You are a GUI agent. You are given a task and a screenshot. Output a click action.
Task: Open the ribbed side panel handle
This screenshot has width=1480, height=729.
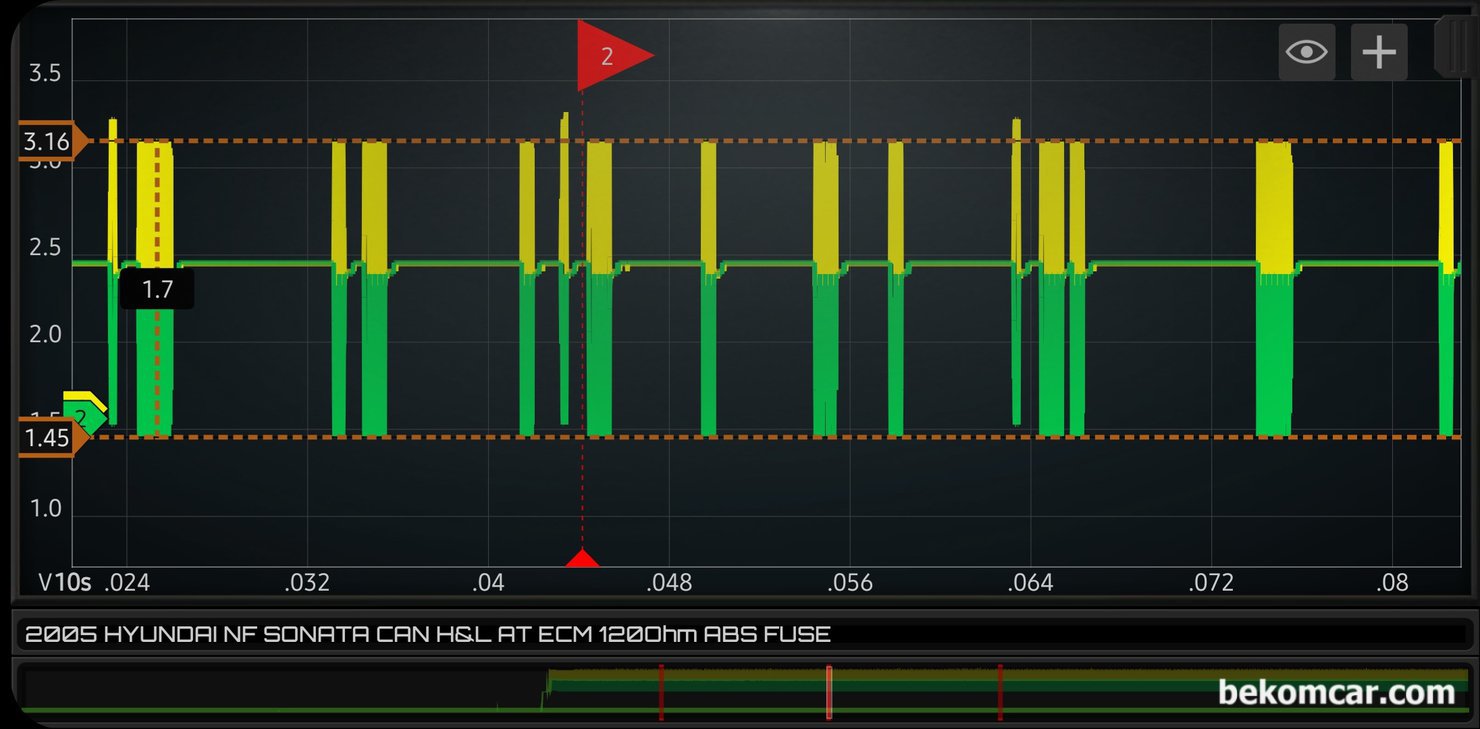click(1456, 46)
